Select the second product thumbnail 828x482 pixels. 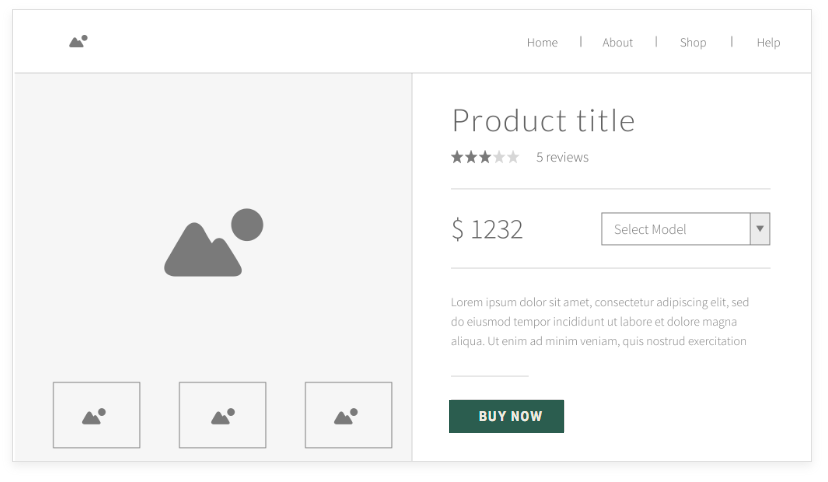point(222,415)
